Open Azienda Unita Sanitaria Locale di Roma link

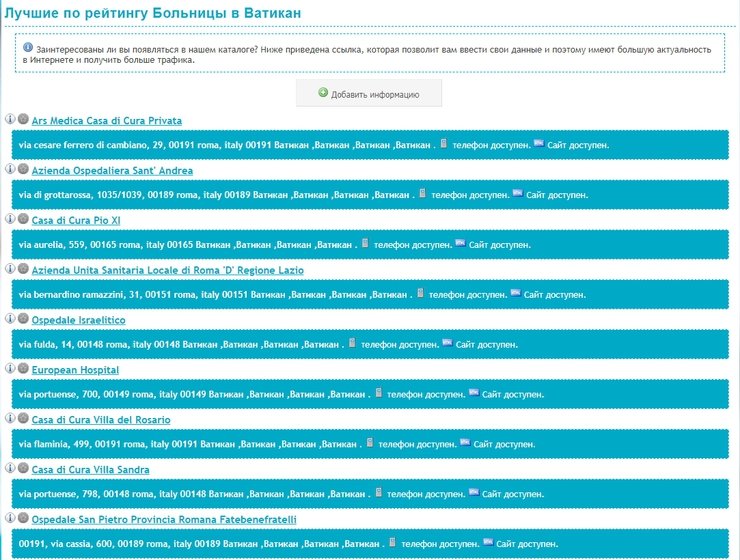(167, 271)
